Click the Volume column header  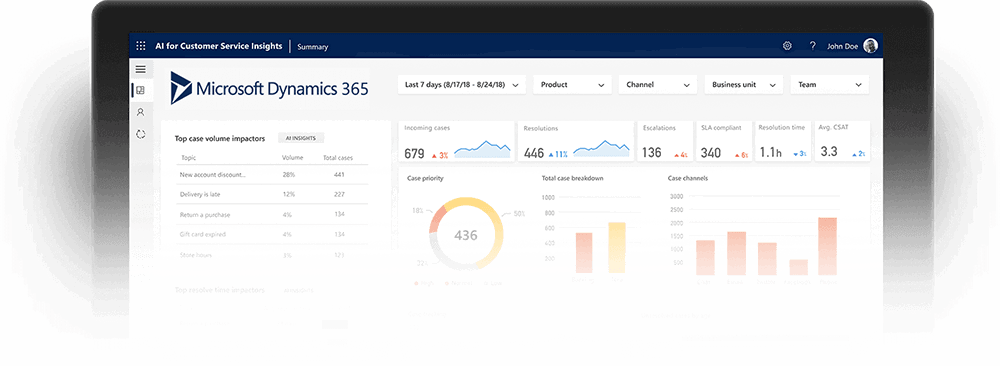[293, 157]
